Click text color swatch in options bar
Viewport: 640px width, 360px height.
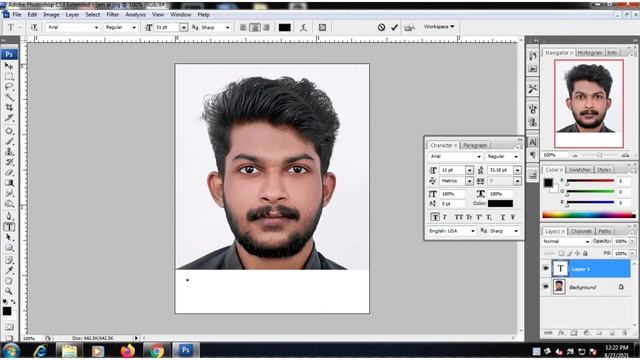point(285,27)
